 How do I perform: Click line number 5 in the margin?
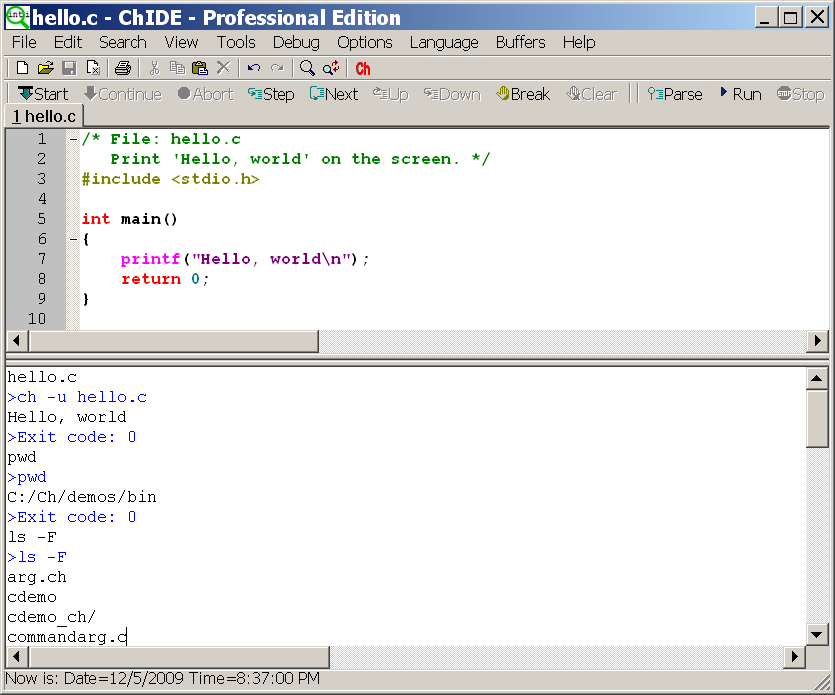point(42,219)
